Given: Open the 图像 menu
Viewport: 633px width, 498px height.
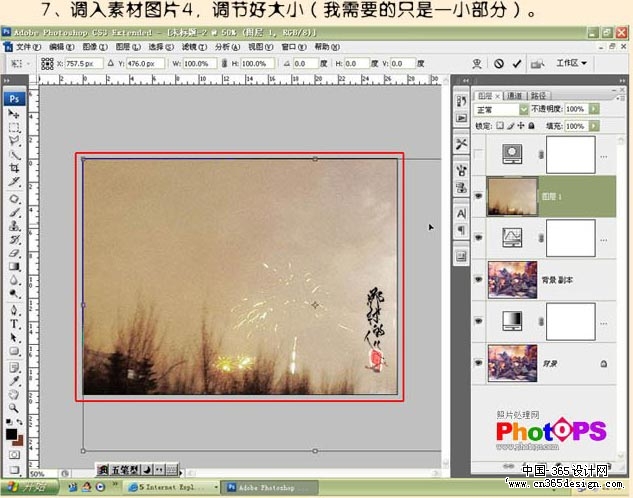Looking at the screenshot, I should (94, 47).
